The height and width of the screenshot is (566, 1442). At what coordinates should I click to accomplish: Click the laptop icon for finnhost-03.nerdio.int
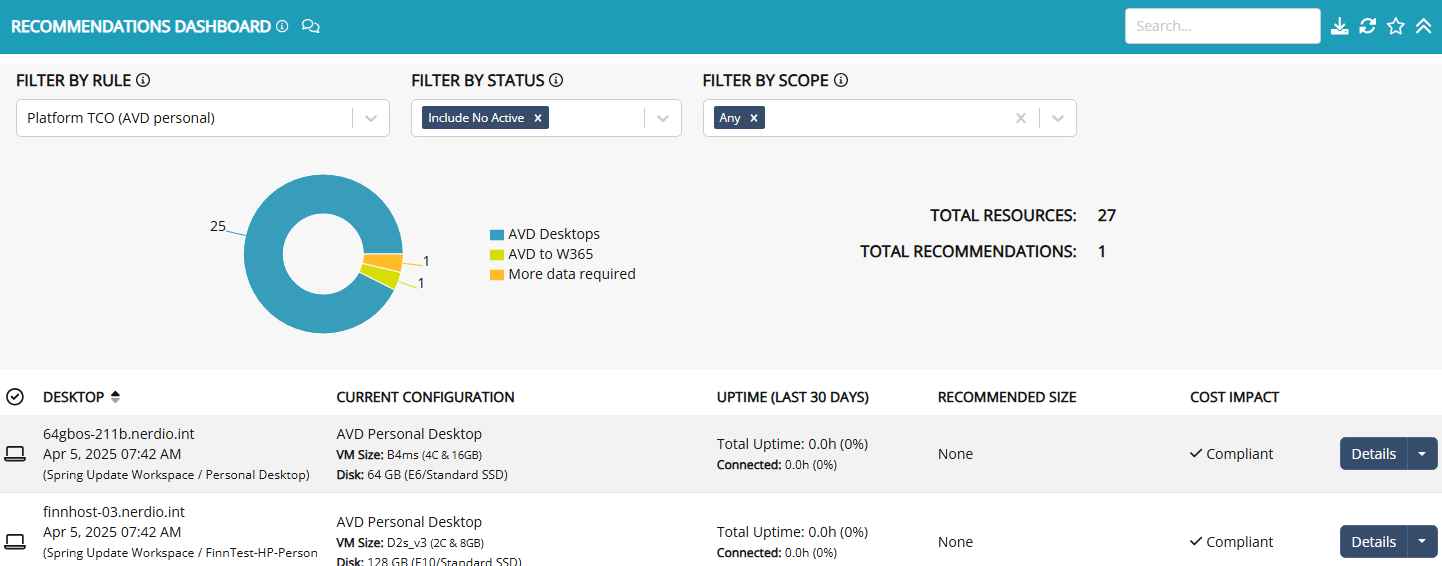[15, 542]
